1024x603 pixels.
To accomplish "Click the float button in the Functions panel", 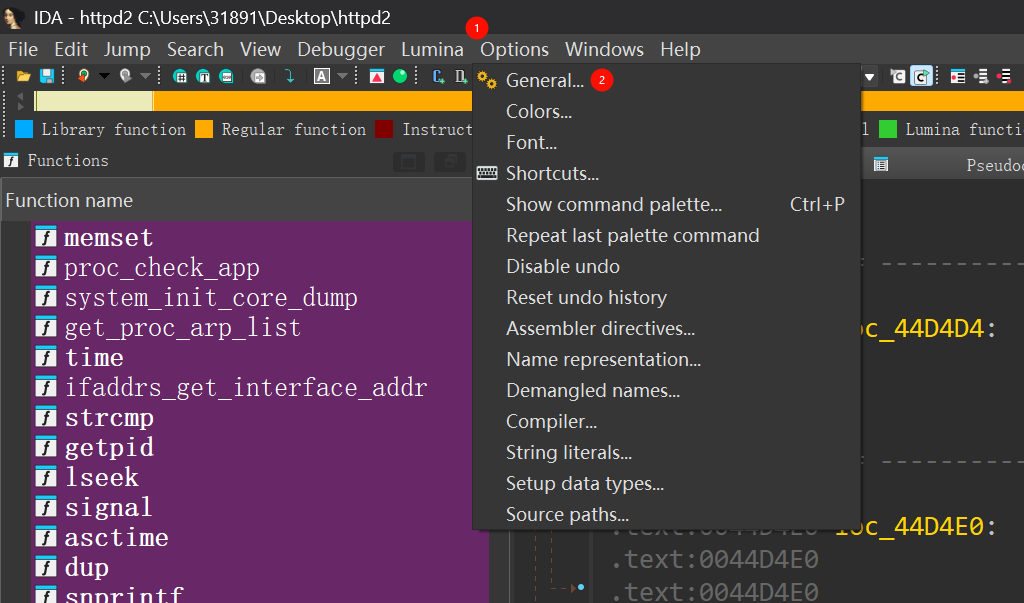I will click(x=409, y=162).
